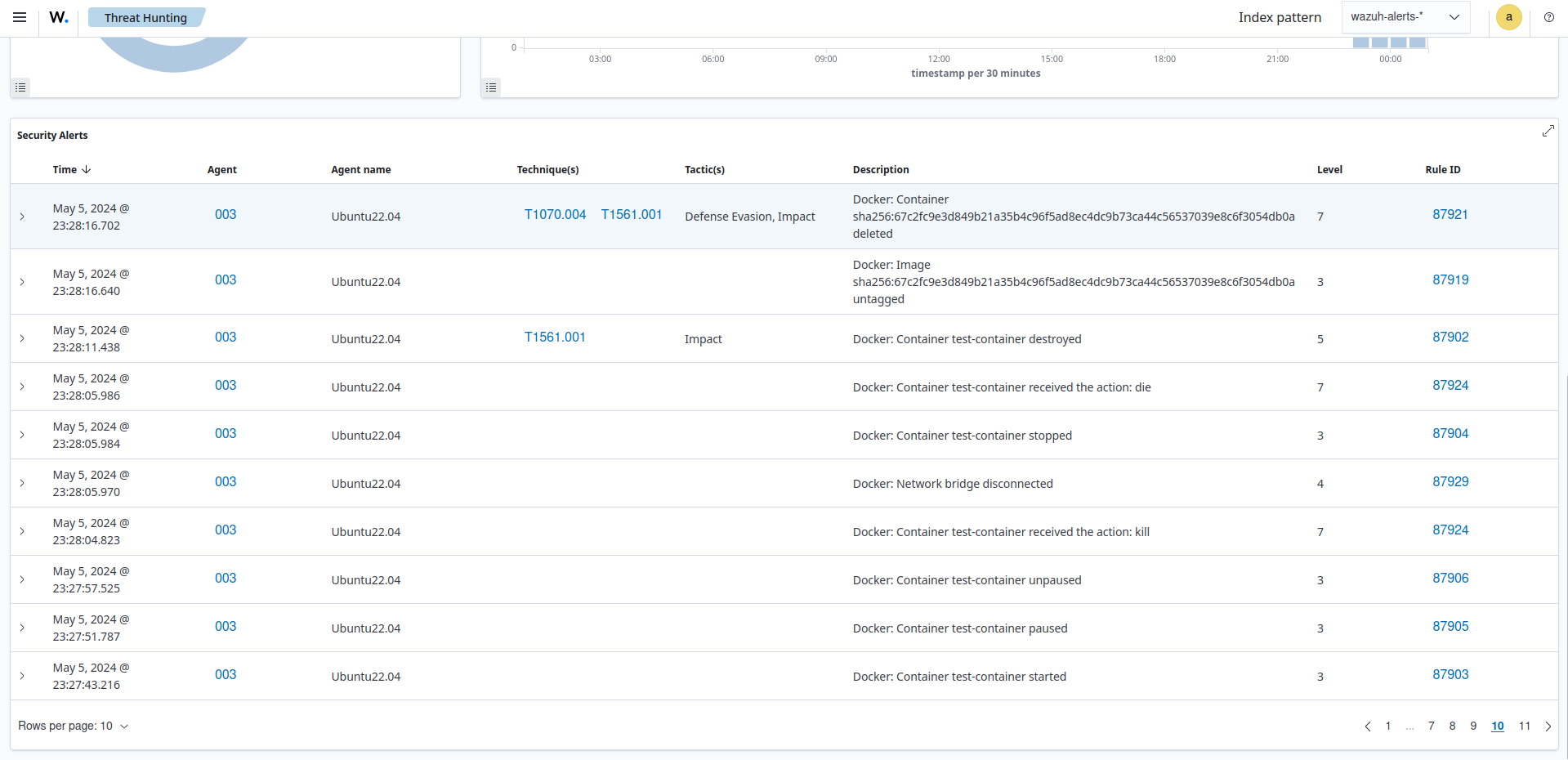Expand the Docker container destroyed alert row
1568x760 pixels.
click(x=21, y=338)
